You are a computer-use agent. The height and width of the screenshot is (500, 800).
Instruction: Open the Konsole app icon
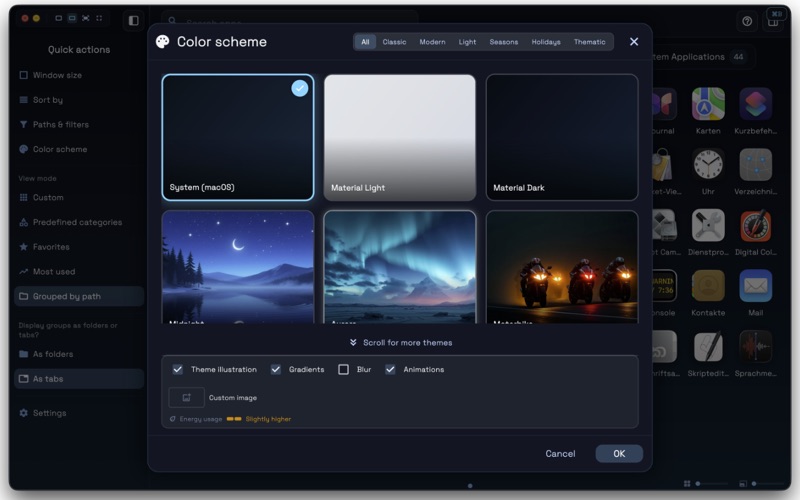point(664,286)
